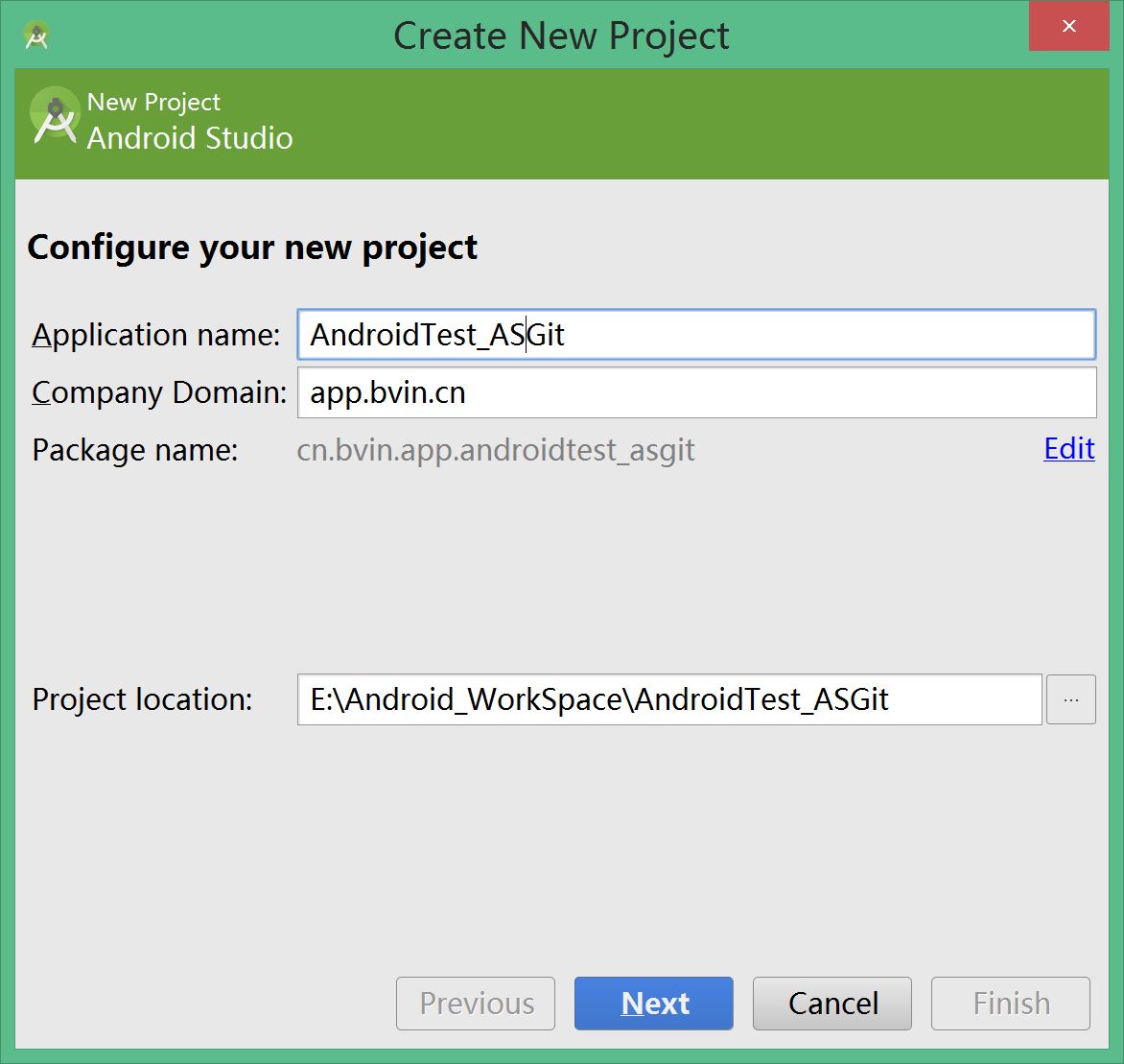Image resolution: width=1124 pixels, height=1064 pixels.
Task: Click the Company Domain label
Action: pyautogui.click(x=159, y=393)
